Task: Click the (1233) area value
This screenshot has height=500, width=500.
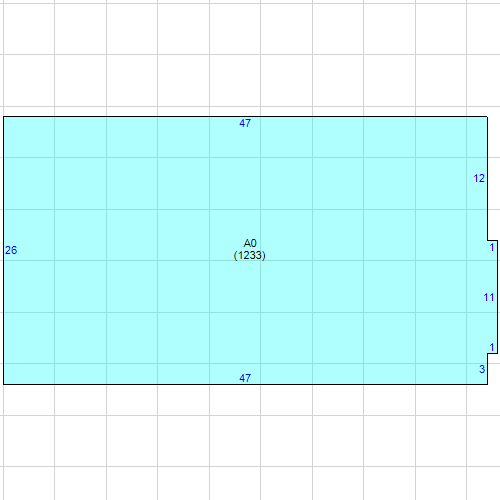Action: click(x=250, y=255)
